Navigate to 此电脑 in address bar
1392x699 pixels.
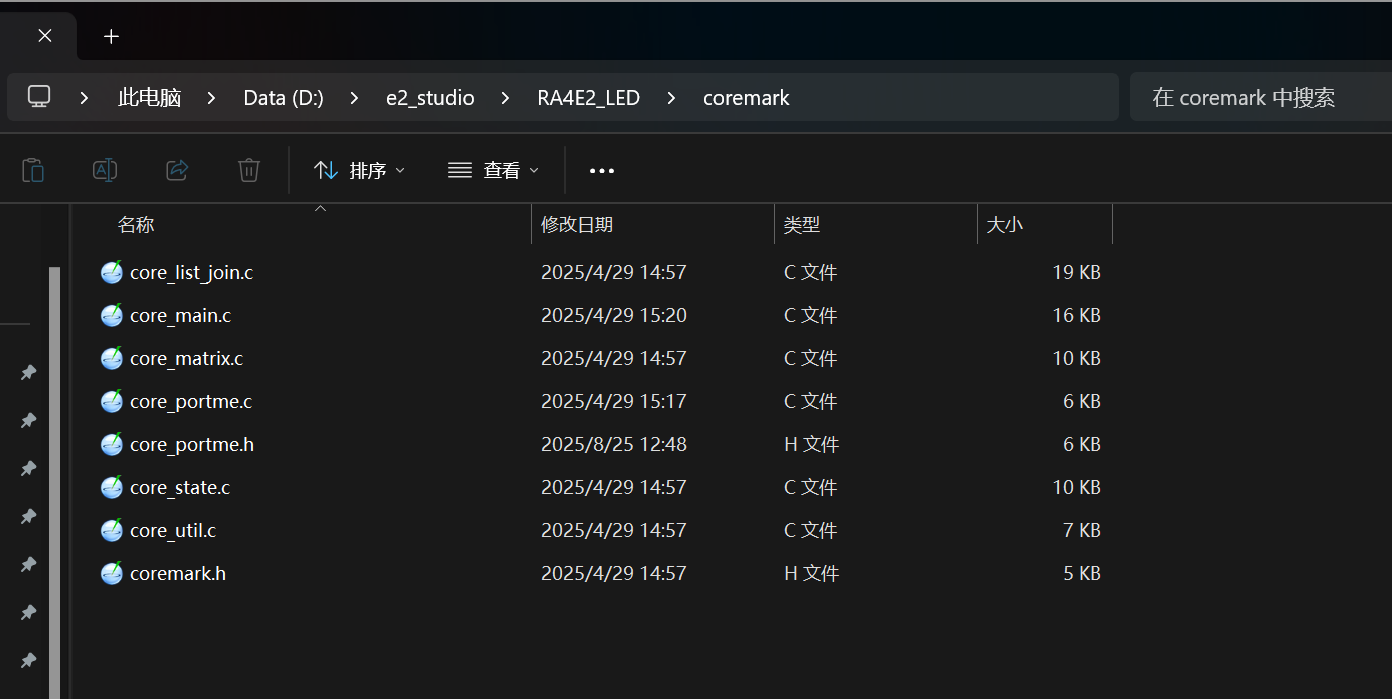(x=149, y=98)
